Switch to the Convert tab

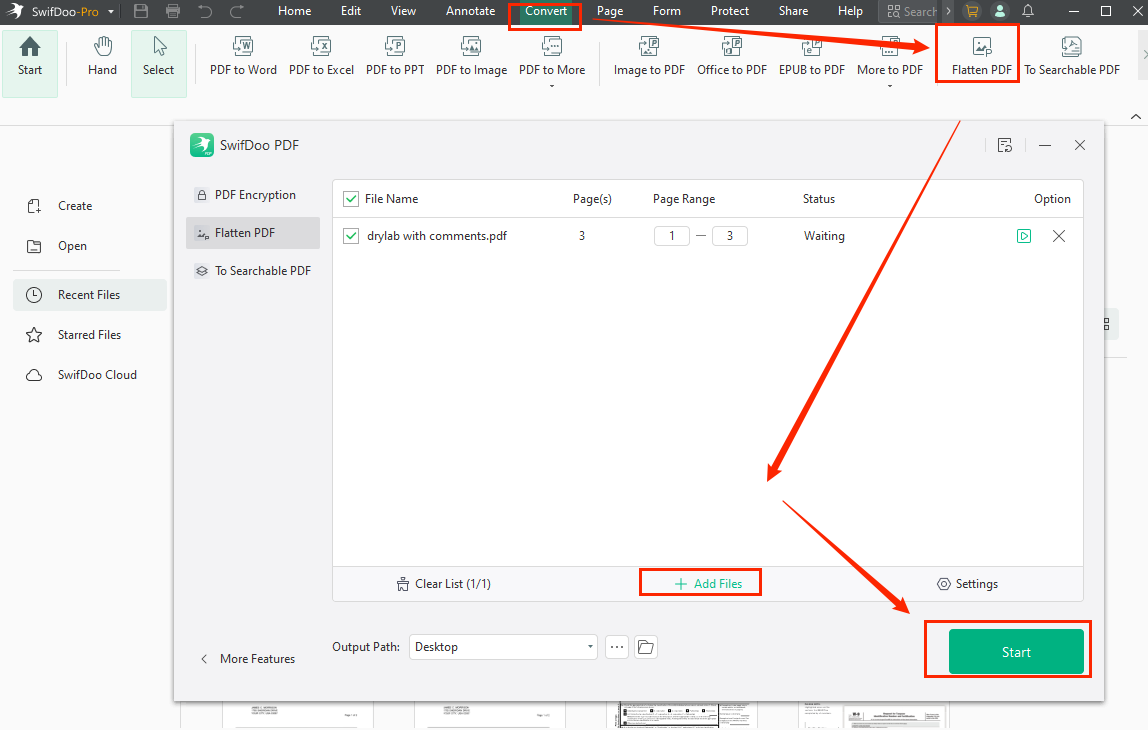[545, 11]
